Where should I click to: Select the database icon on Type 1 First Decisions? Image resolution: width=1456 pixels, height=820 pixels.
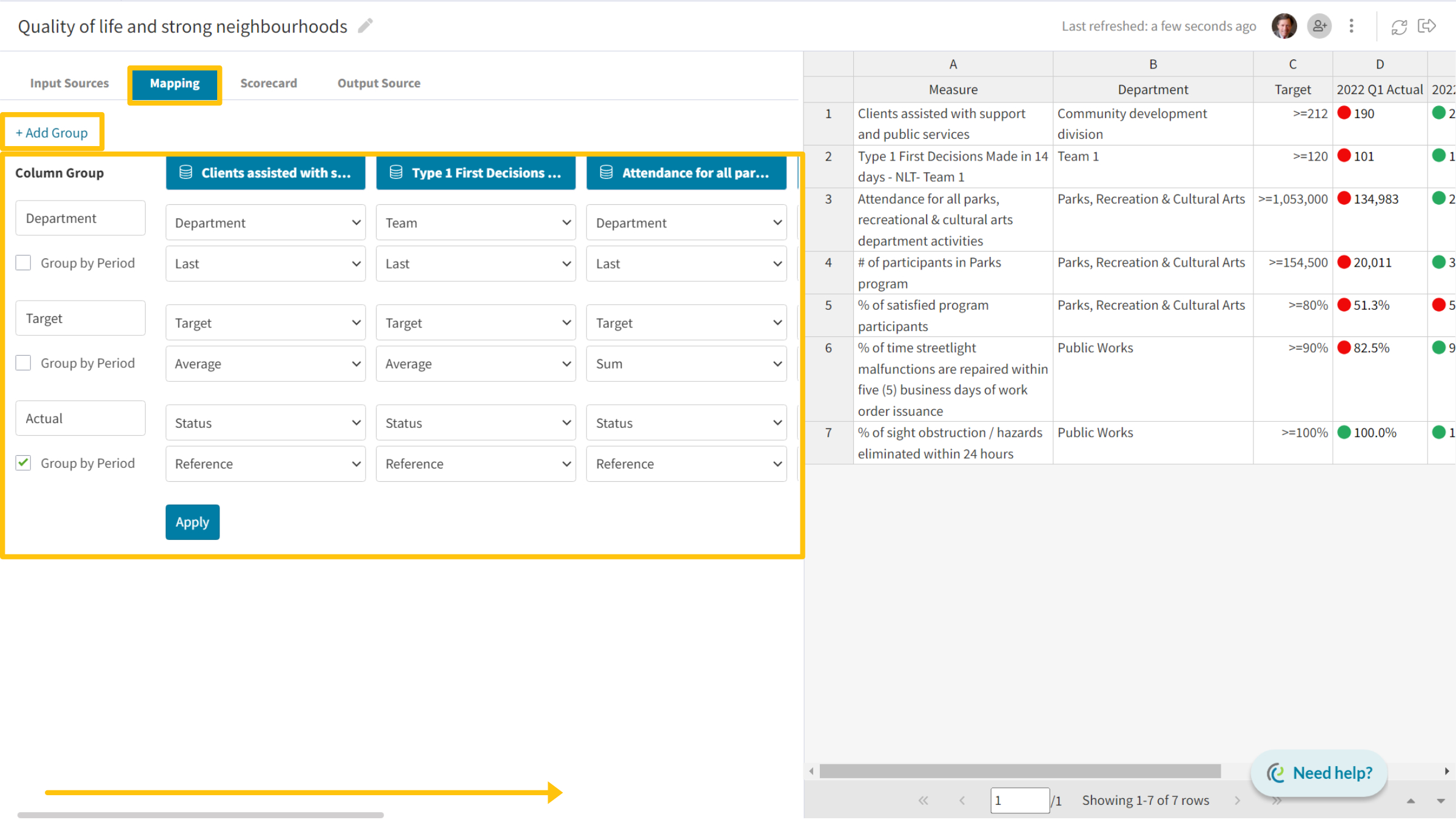[395, 173]
